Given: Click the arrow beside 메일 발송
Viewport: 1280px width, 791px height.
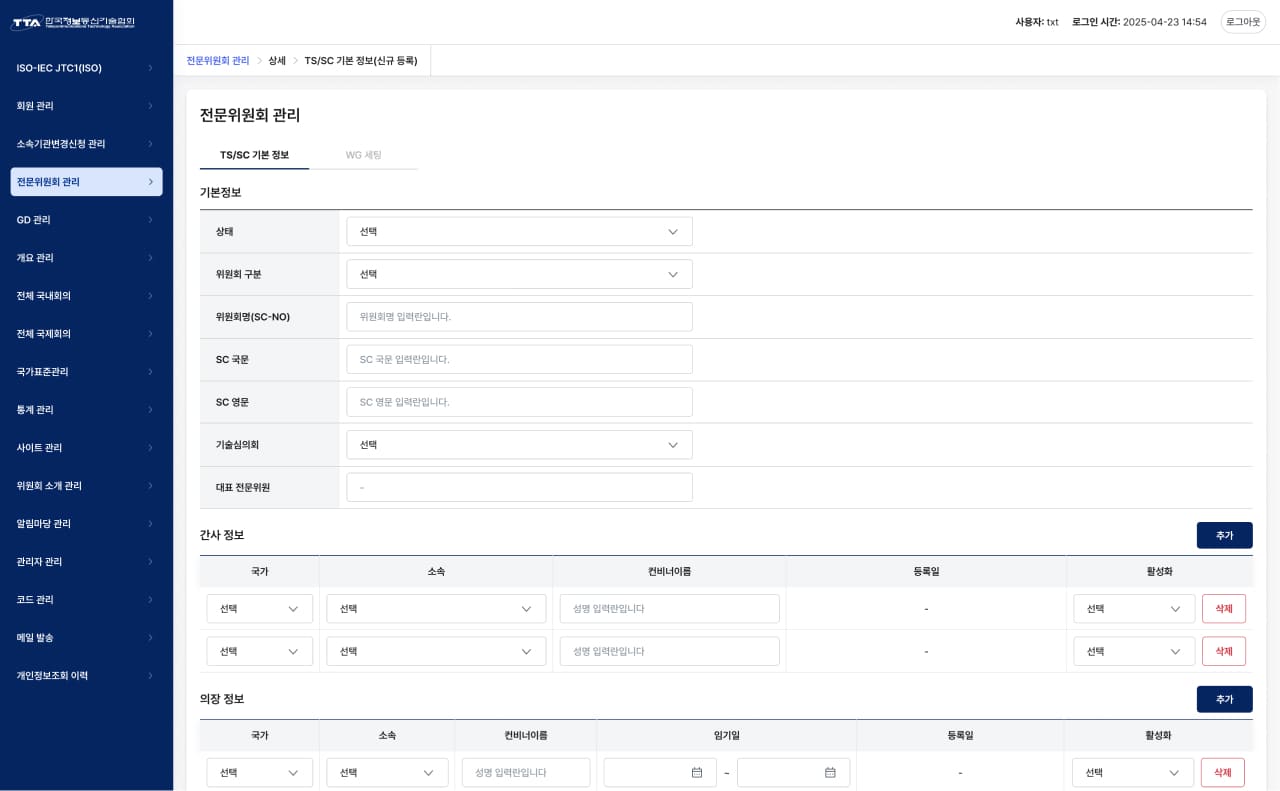Looking at the screenshot, I should click(x=150, y=638).
